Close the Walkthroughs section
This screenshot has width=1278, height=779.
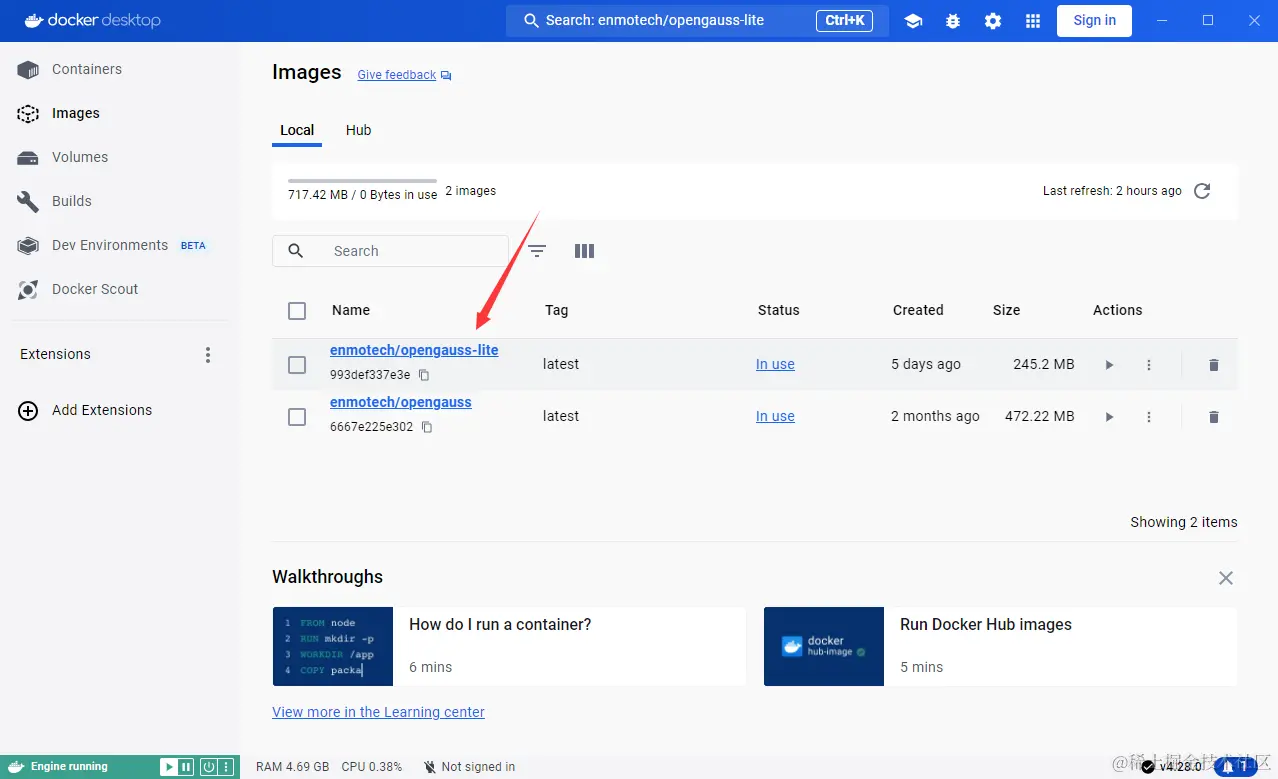[1226, 578]
